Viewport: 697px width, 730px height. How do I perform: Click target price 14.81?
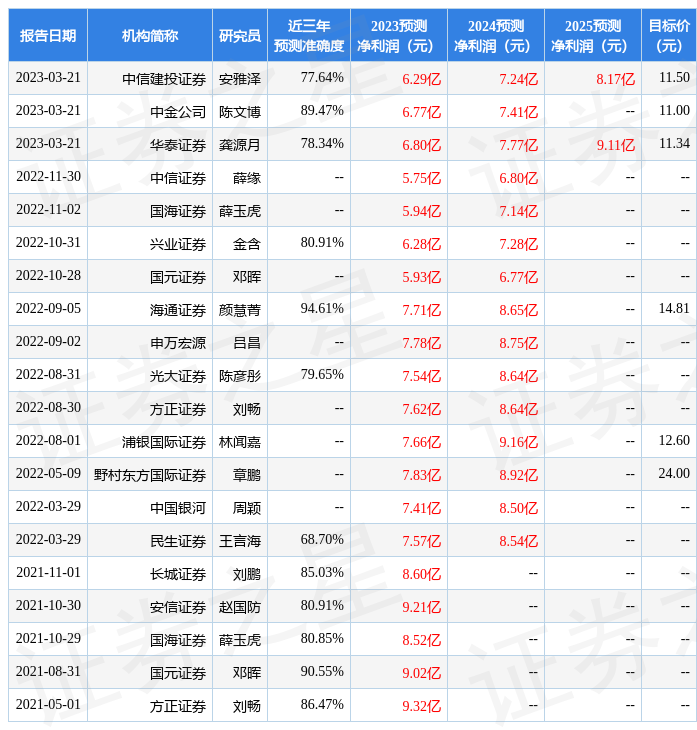coord(674,309)
